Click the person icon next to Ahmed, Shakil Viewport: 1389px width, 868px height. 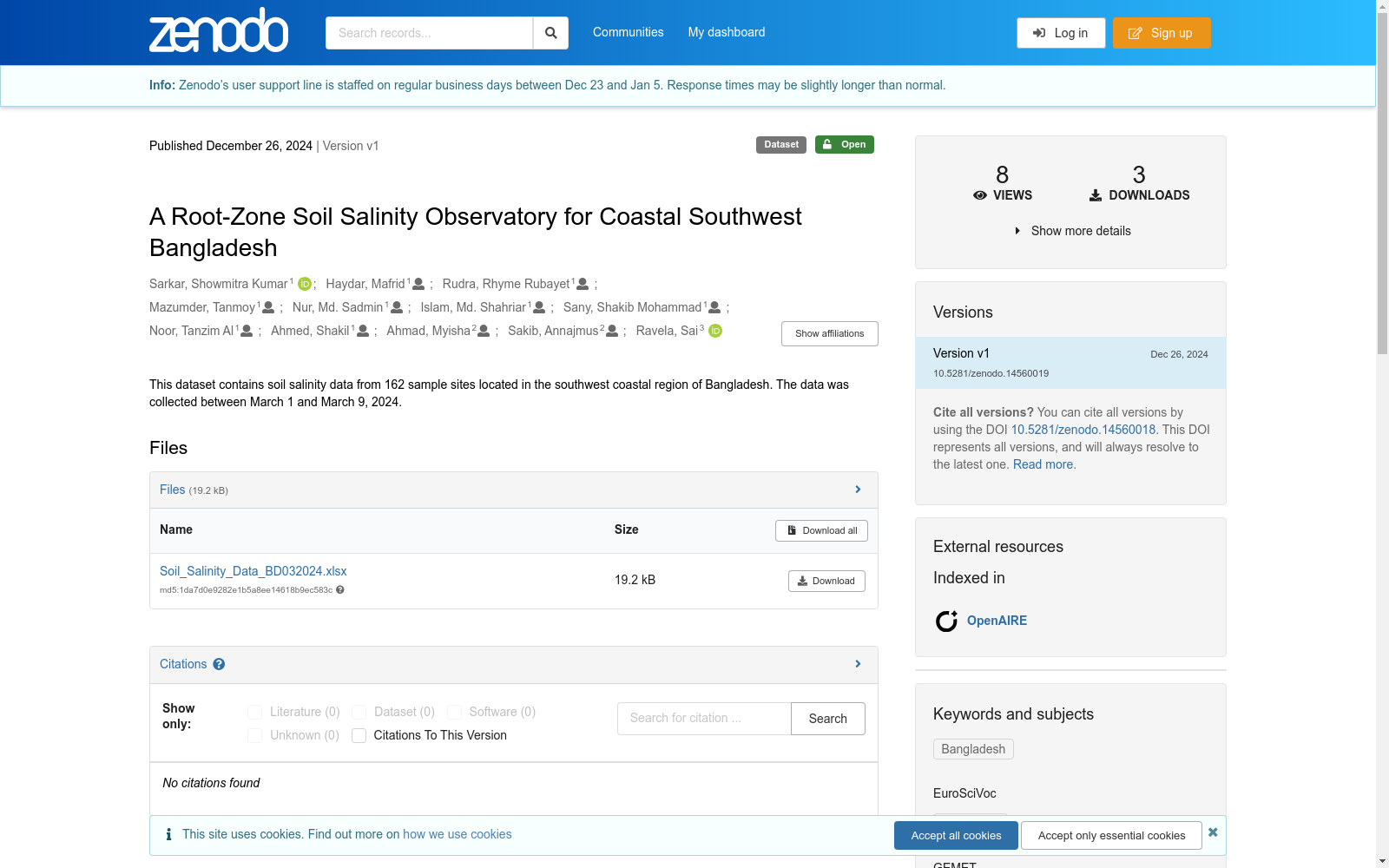click(363, 331)
